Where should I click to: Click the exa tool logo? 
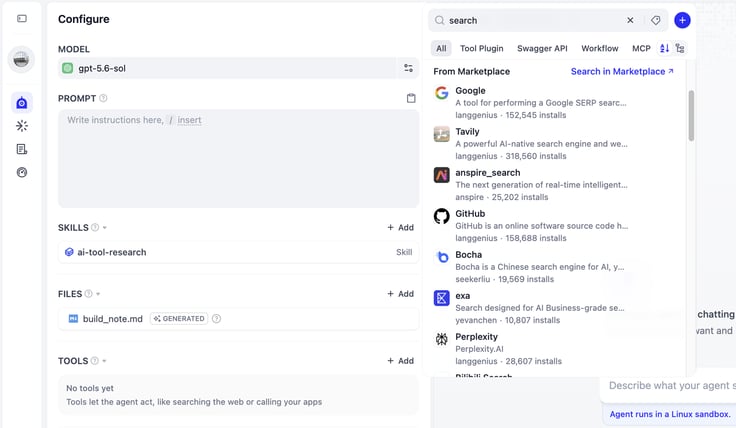pos(441,298)
